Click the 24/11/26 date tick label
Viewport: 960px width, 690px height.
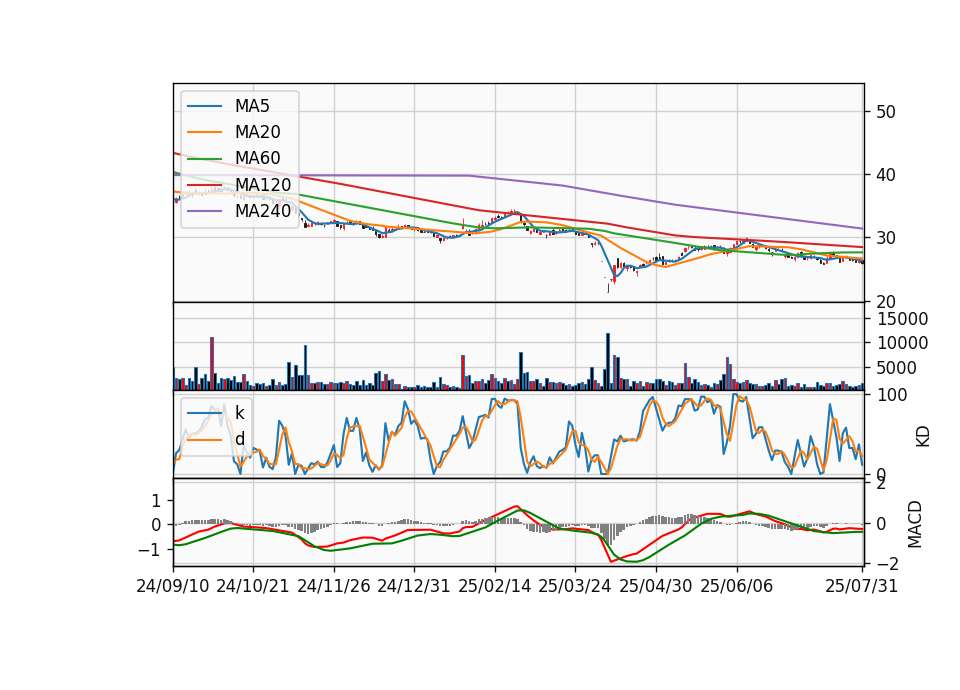(x=334, y=586)
